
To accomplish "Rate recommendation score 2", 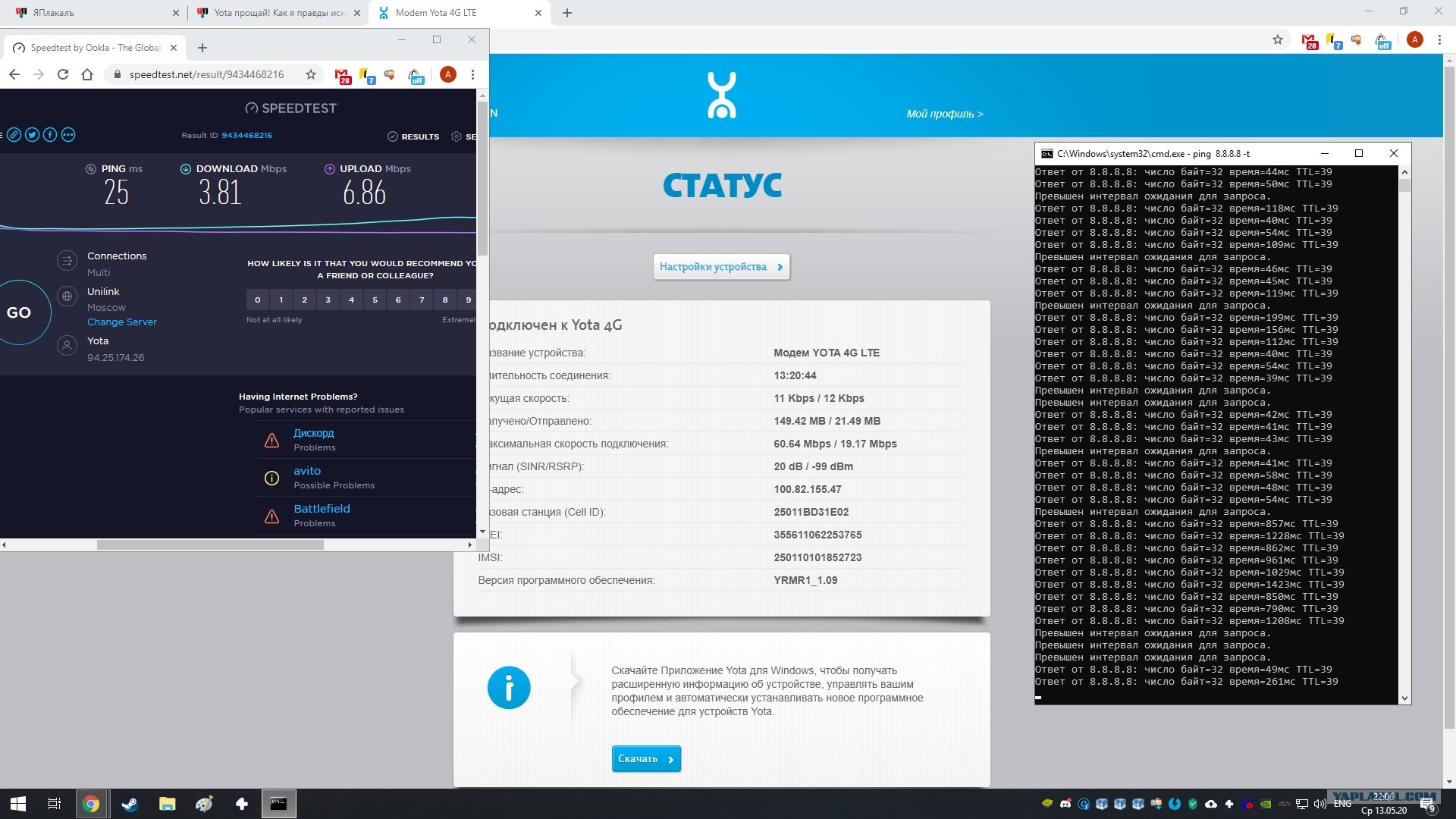I will pyautogui.click(x=305, y=300).
